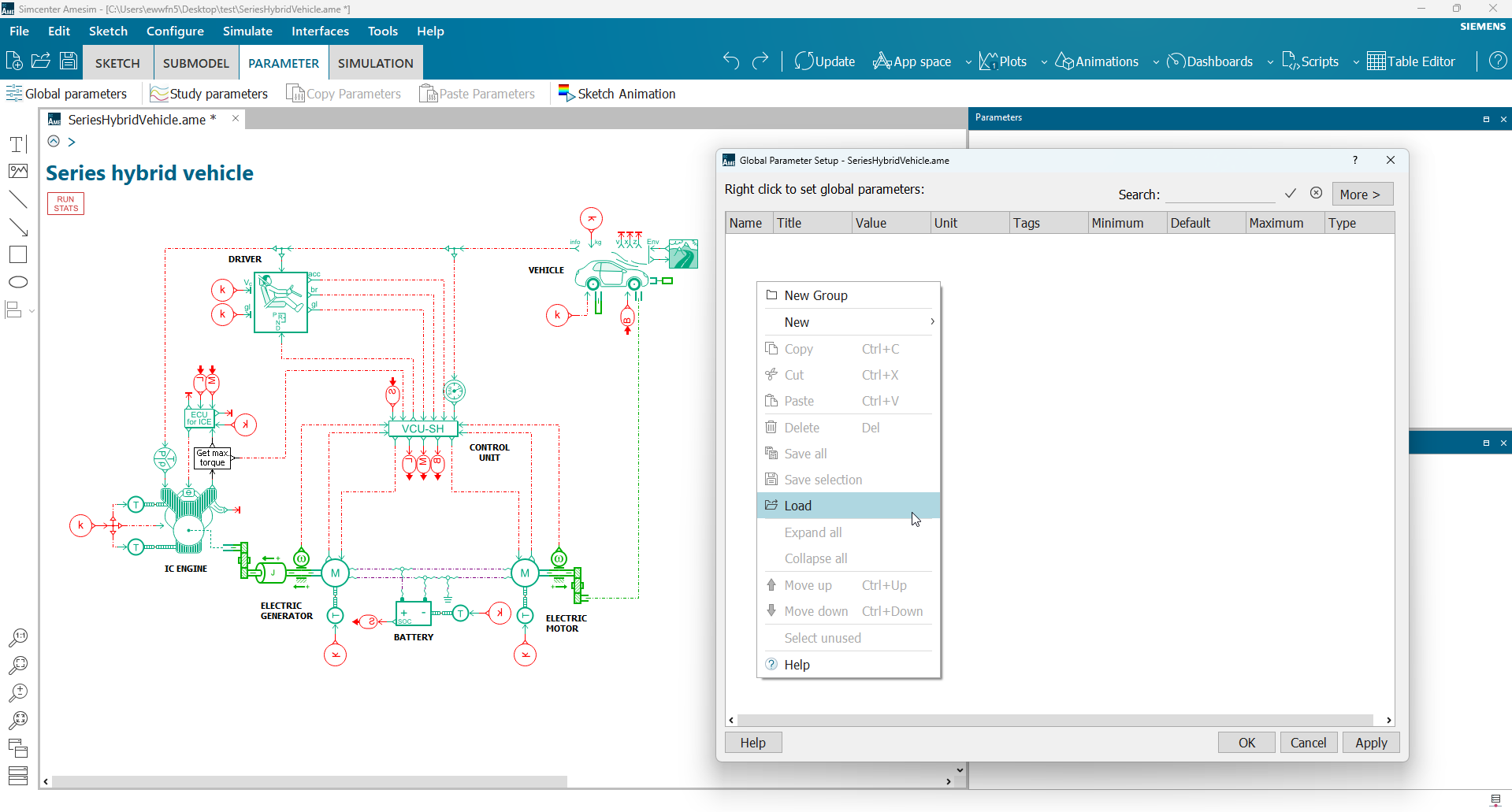Select the Text annotation tool
Image resolution: width=1512 pixels, height=812 pixels.
pos(18,144)
